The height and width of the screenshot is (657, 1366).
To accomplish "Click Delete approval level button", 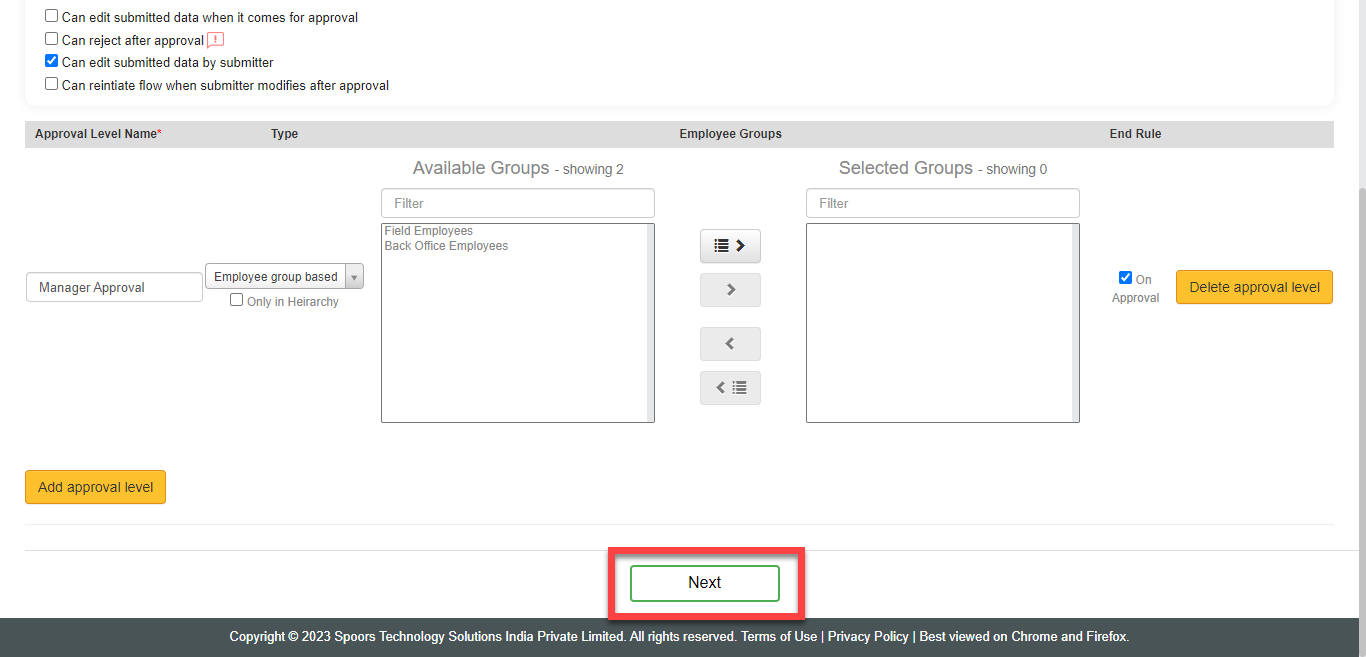I will click(1254, 287).
